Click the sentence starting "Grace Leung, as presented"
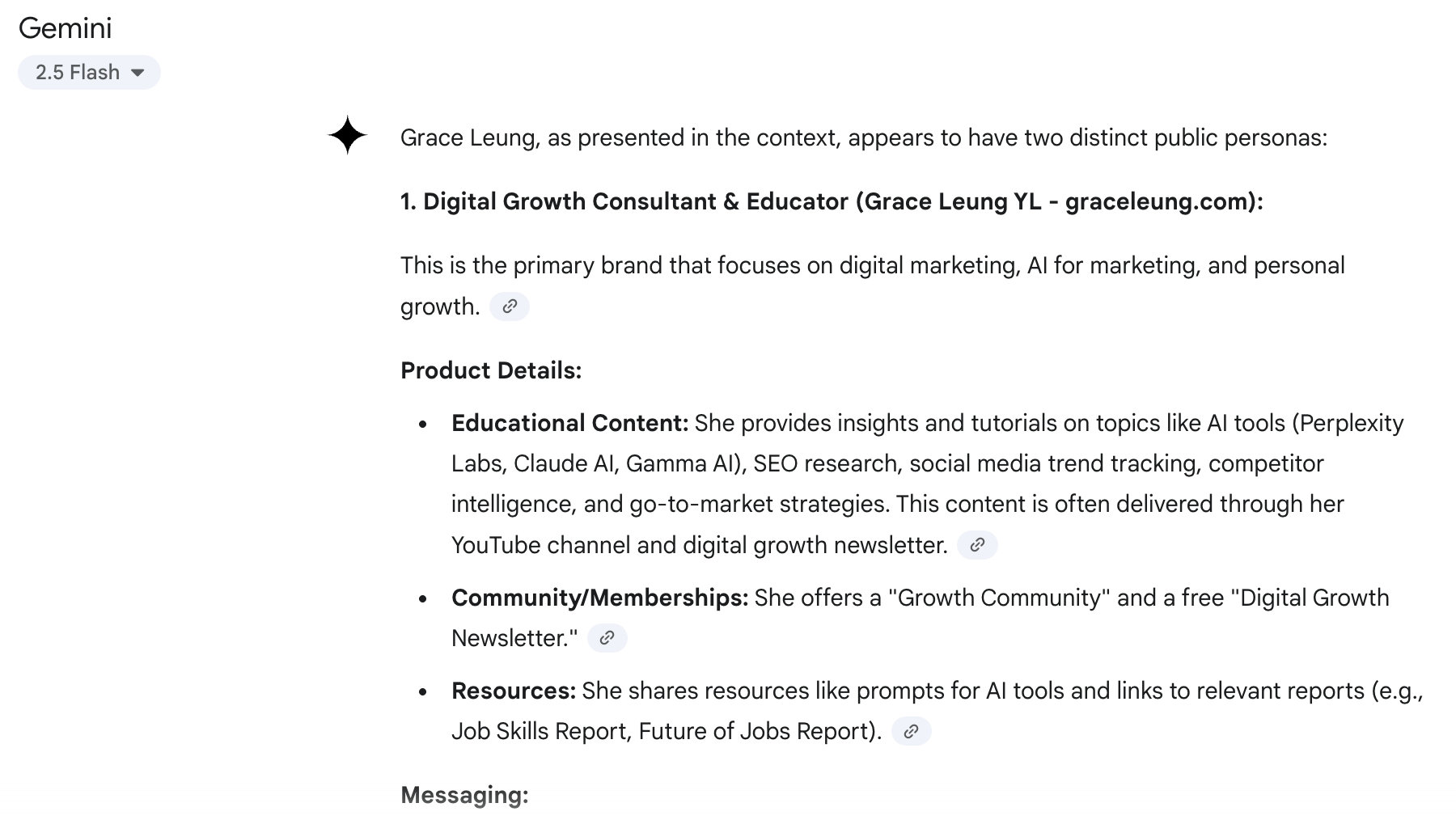The image size is (1456, 820). tap(864, 137)
